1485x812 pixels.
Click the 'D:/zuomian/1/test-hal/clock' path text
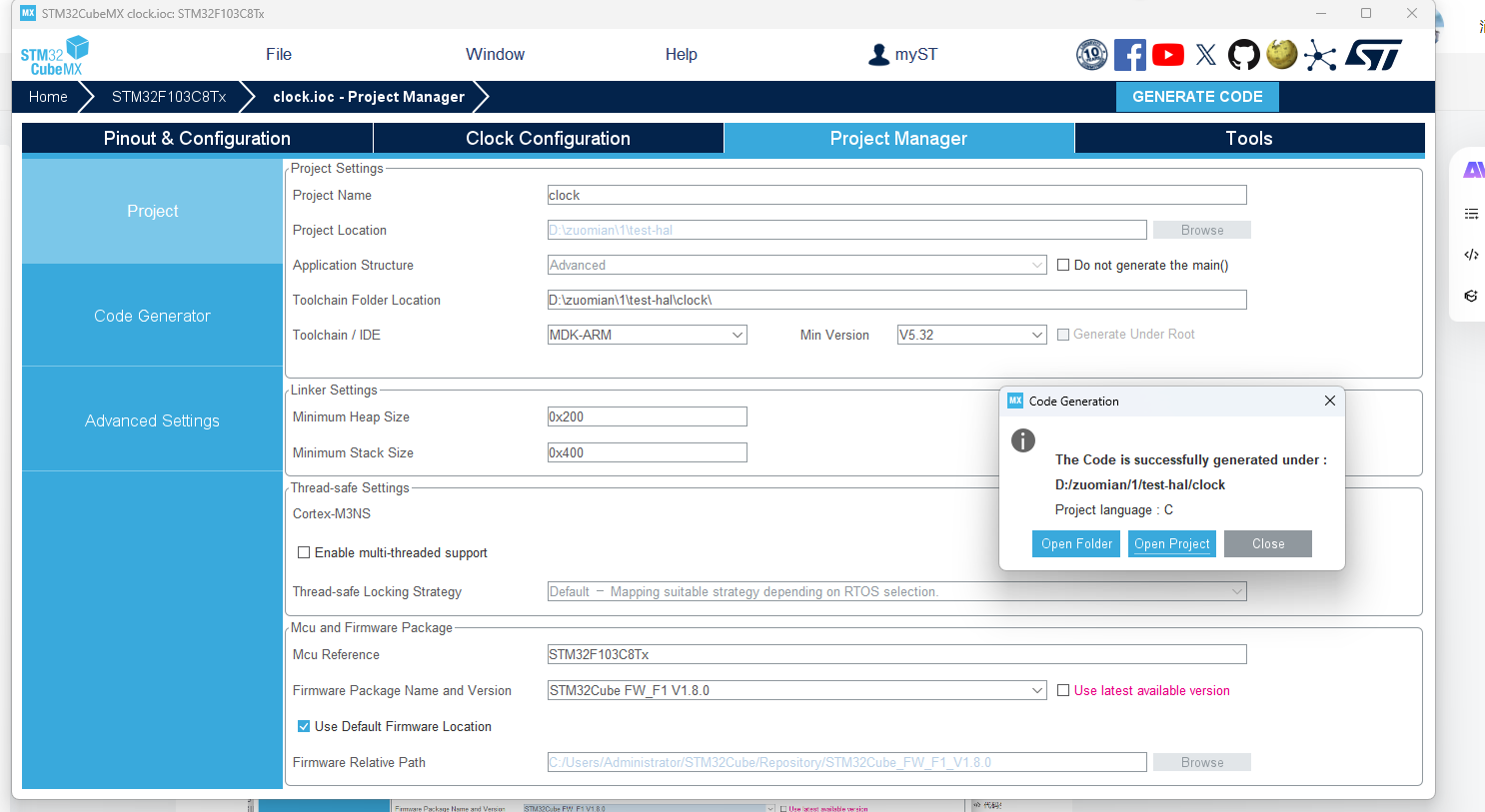1140,484
